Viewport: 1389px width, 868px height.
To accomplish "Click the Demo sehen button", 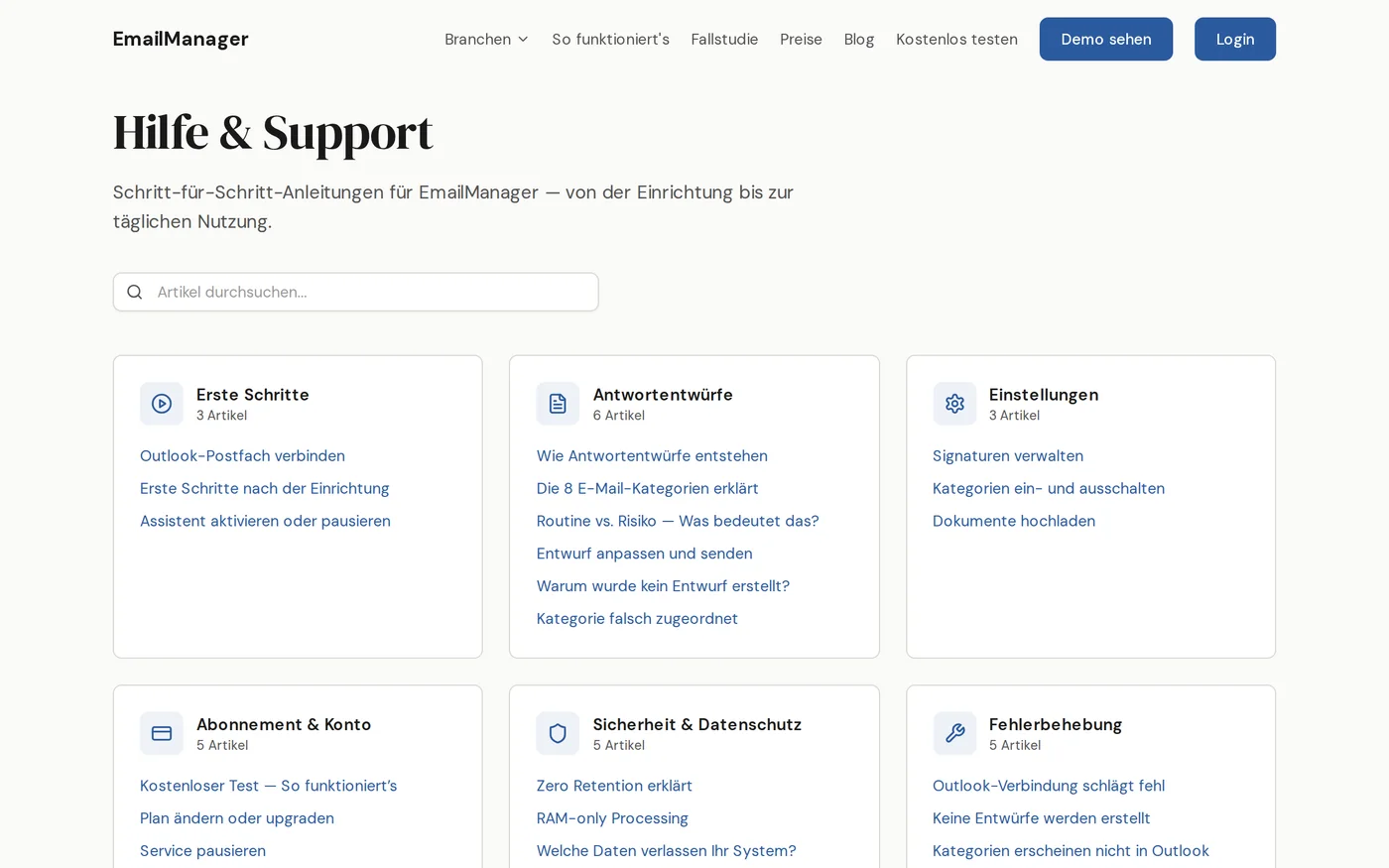I will click(1106, 39).
